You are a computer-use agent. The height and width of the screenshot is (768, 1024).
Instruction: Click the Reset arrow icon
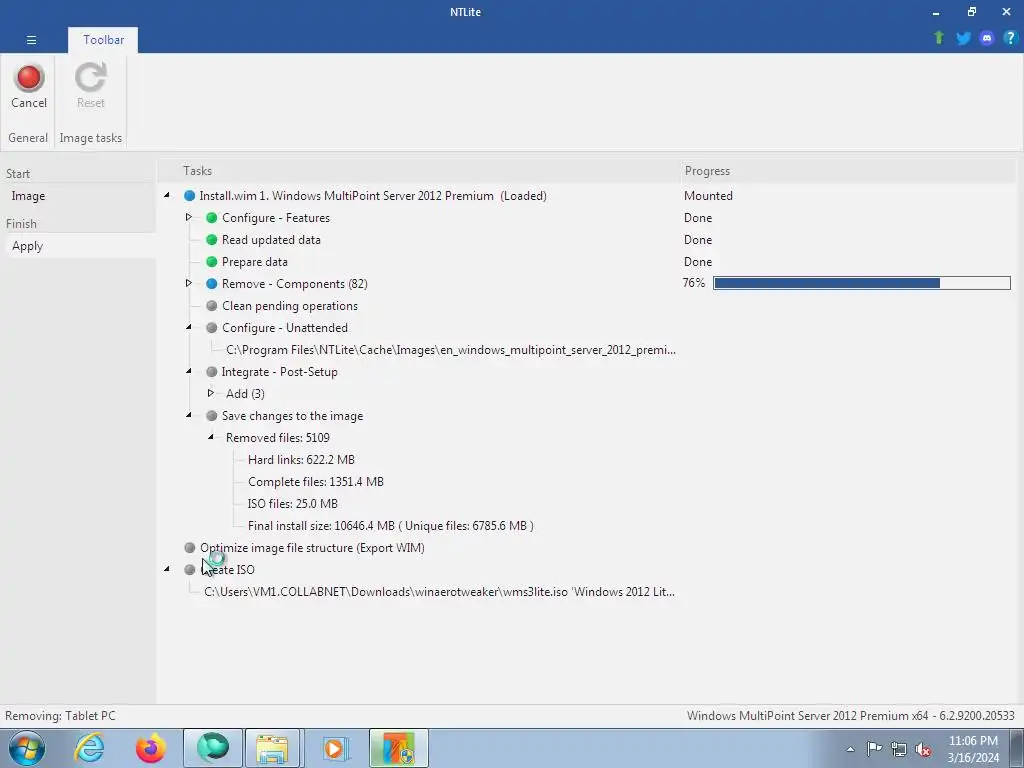90,78
